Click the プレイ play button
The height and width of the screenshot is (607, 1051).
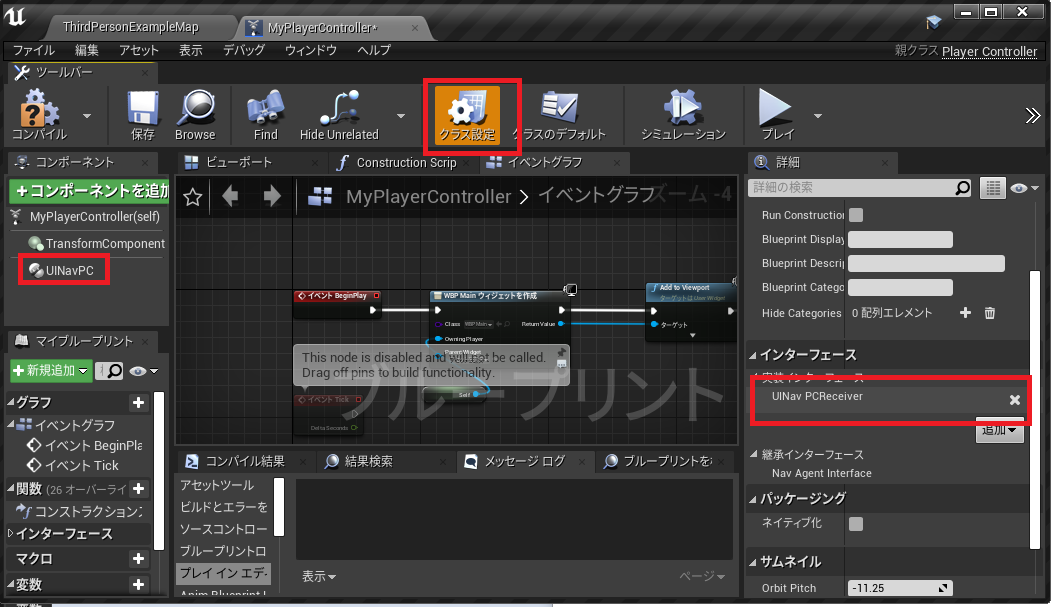click(777, 115)
